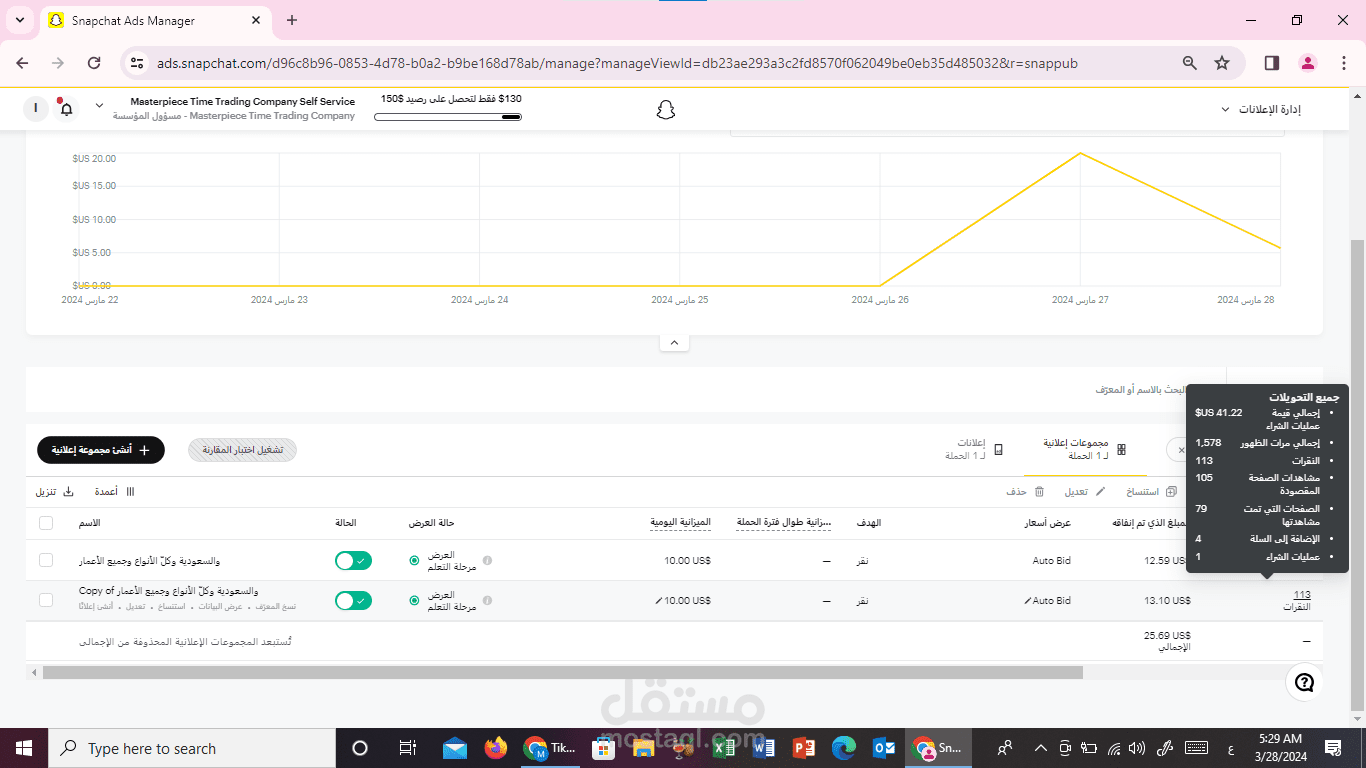The height and width of the screenshot is (768, 1366).
Task: Click نسخ المعرّف link under Copy row
Action: [x=275, y=607]
